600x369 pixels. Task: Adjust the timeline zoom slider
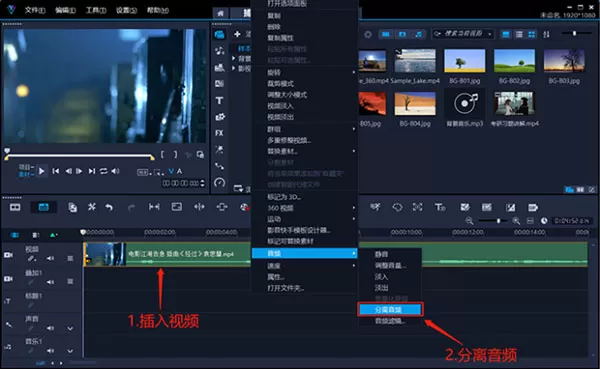498,221
